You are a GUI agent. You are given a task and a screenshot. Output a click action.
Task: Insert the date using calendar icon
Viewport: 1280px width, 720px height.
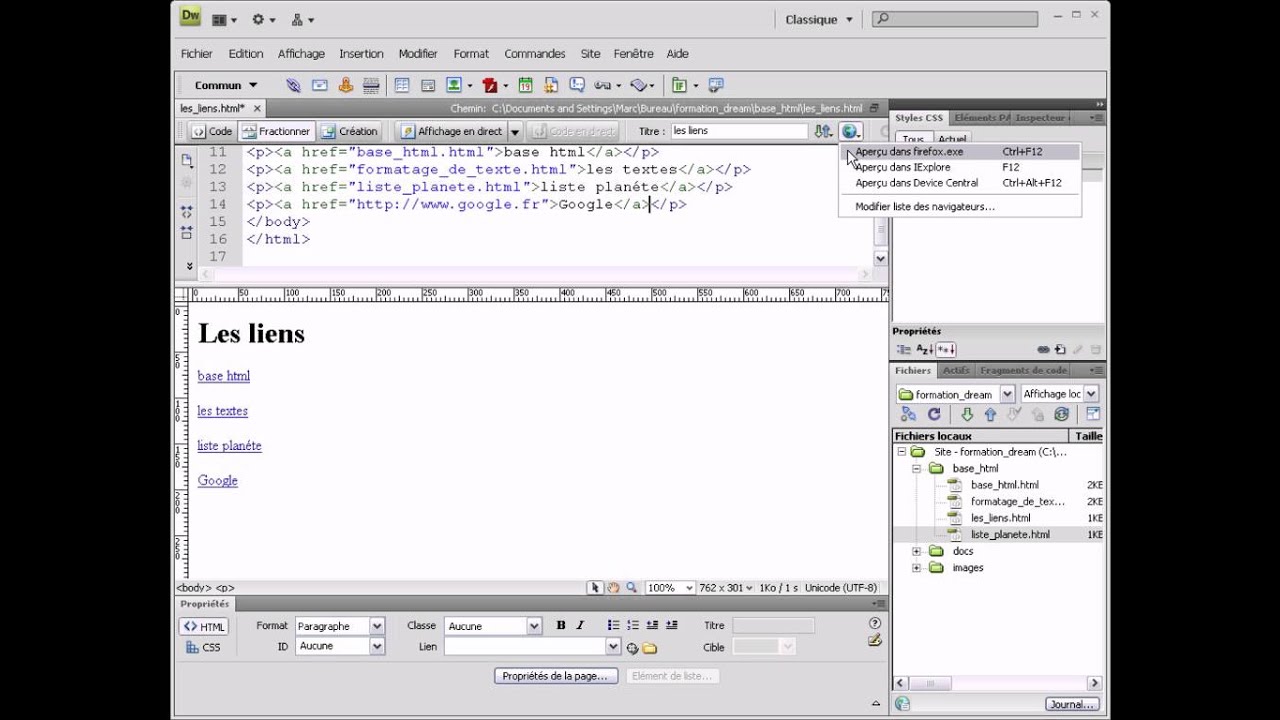[x=526, y=85]
